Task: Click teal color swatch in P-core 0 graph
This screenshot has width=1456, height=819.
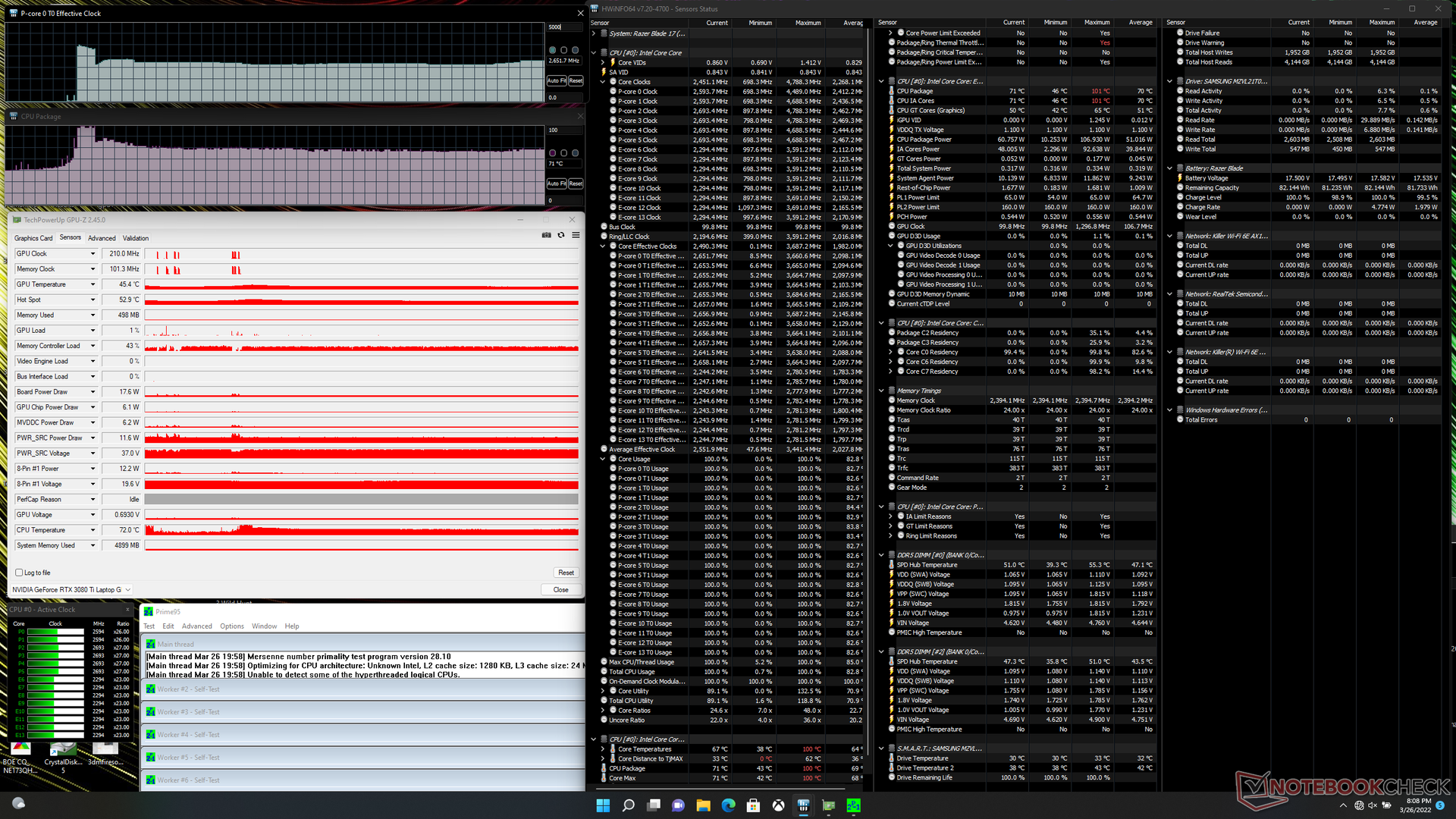Action: [x=552, y=50]
